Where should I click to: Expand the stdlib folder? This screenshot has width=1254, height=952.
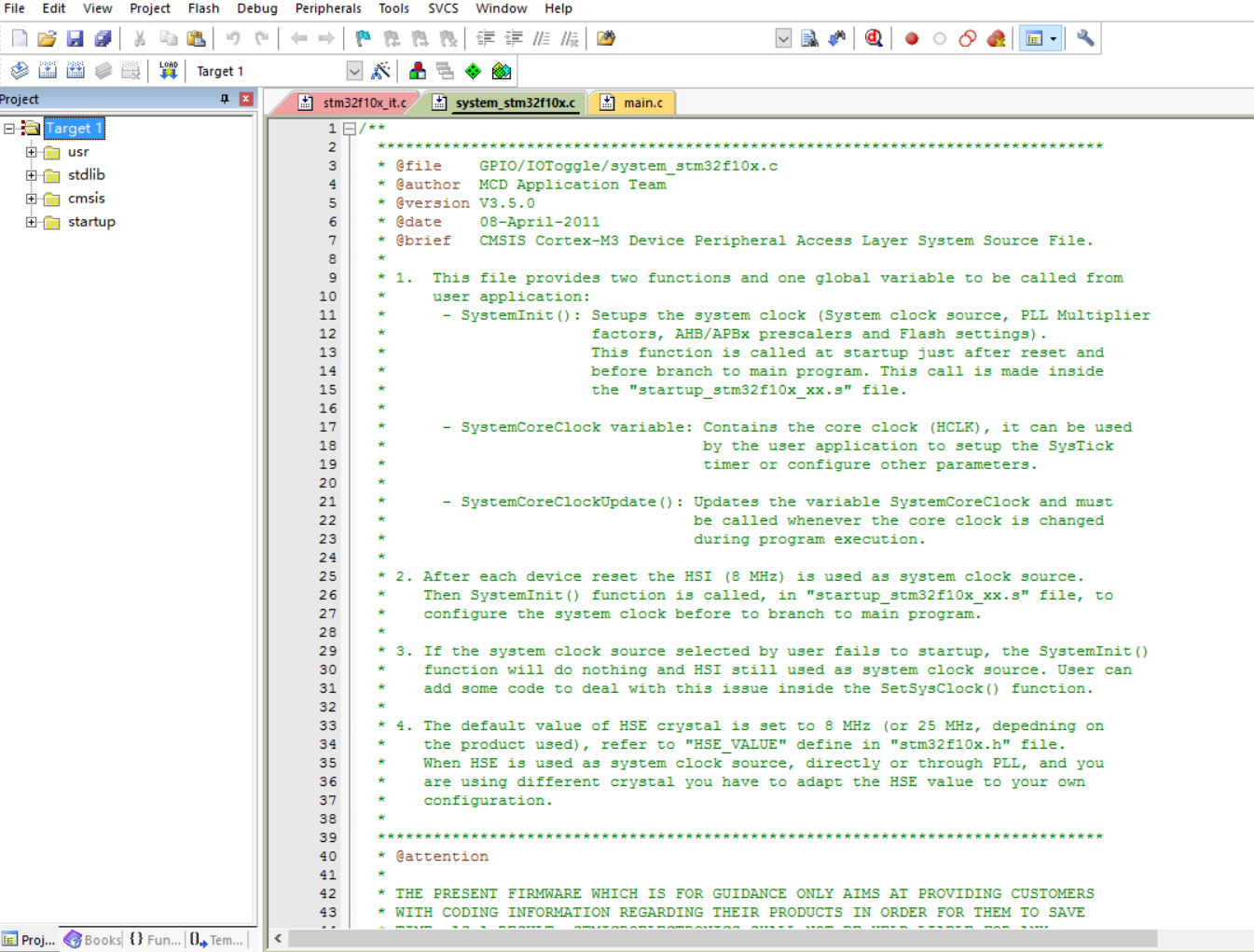[x=31, y=175]
